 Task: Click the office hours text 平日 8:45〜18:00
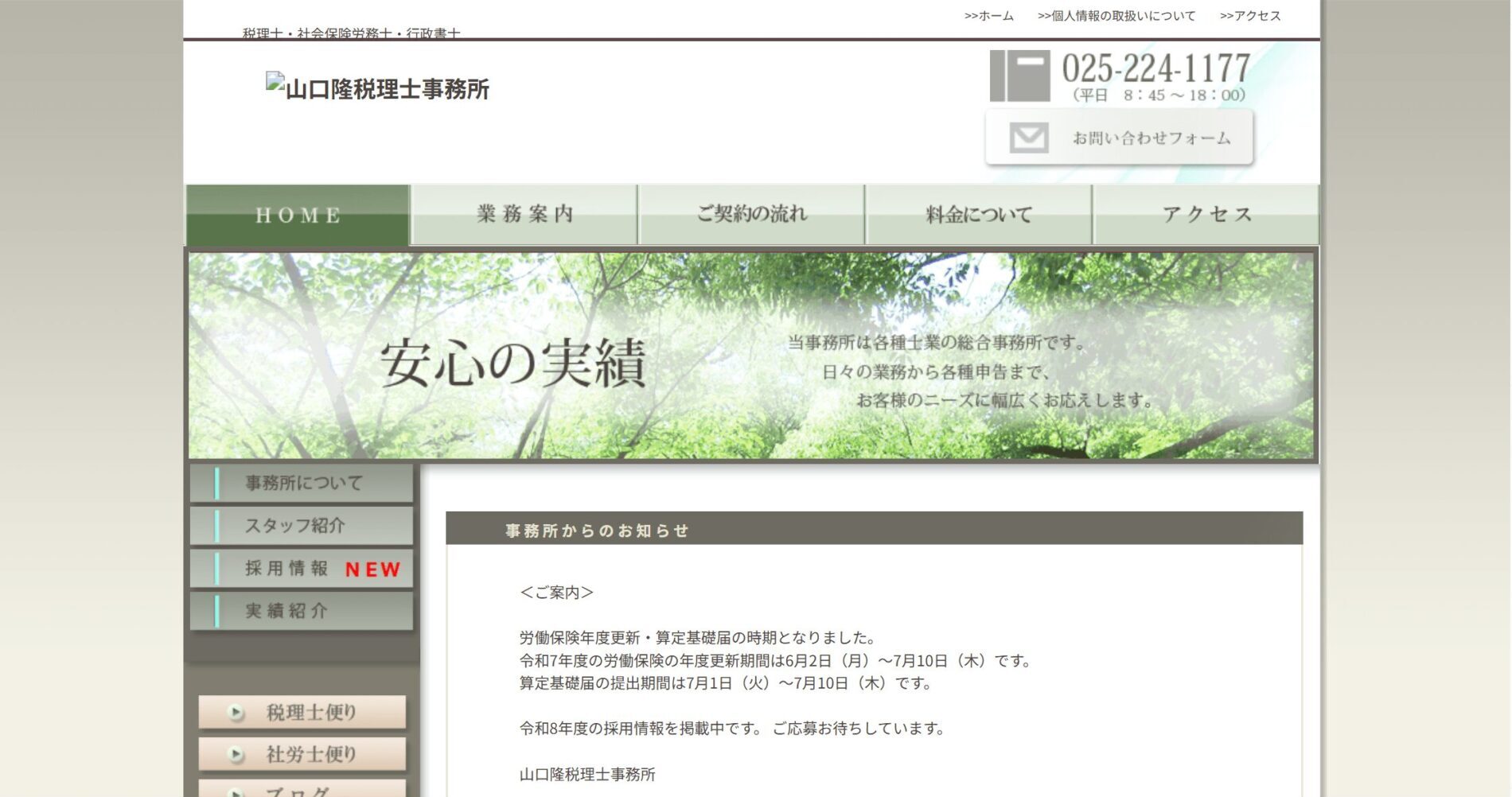point(1158,95)
